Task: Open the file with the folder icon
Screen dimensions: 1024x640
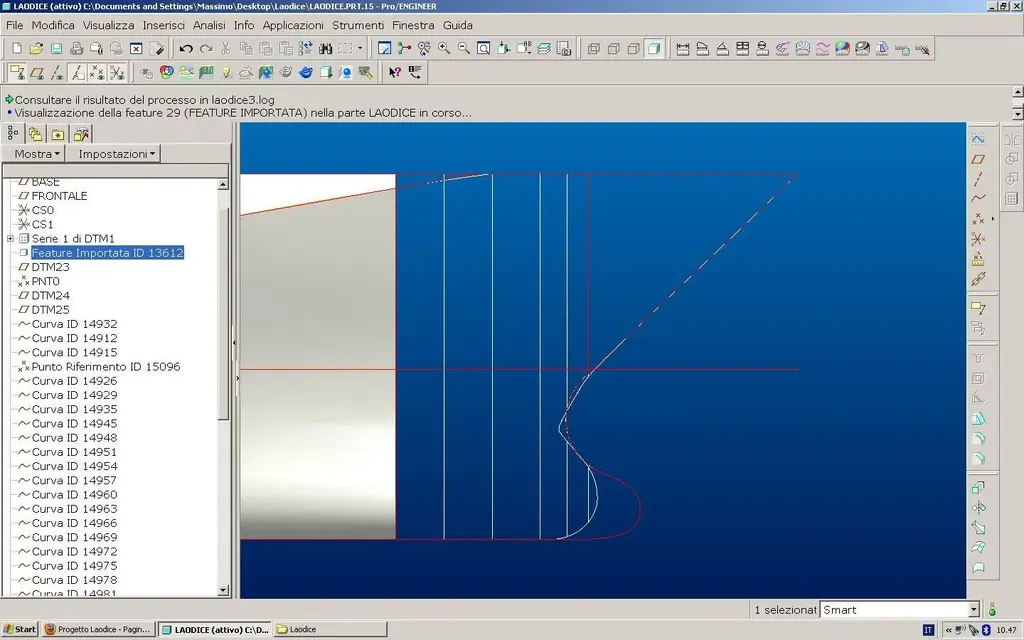Action: click(36, 48)
